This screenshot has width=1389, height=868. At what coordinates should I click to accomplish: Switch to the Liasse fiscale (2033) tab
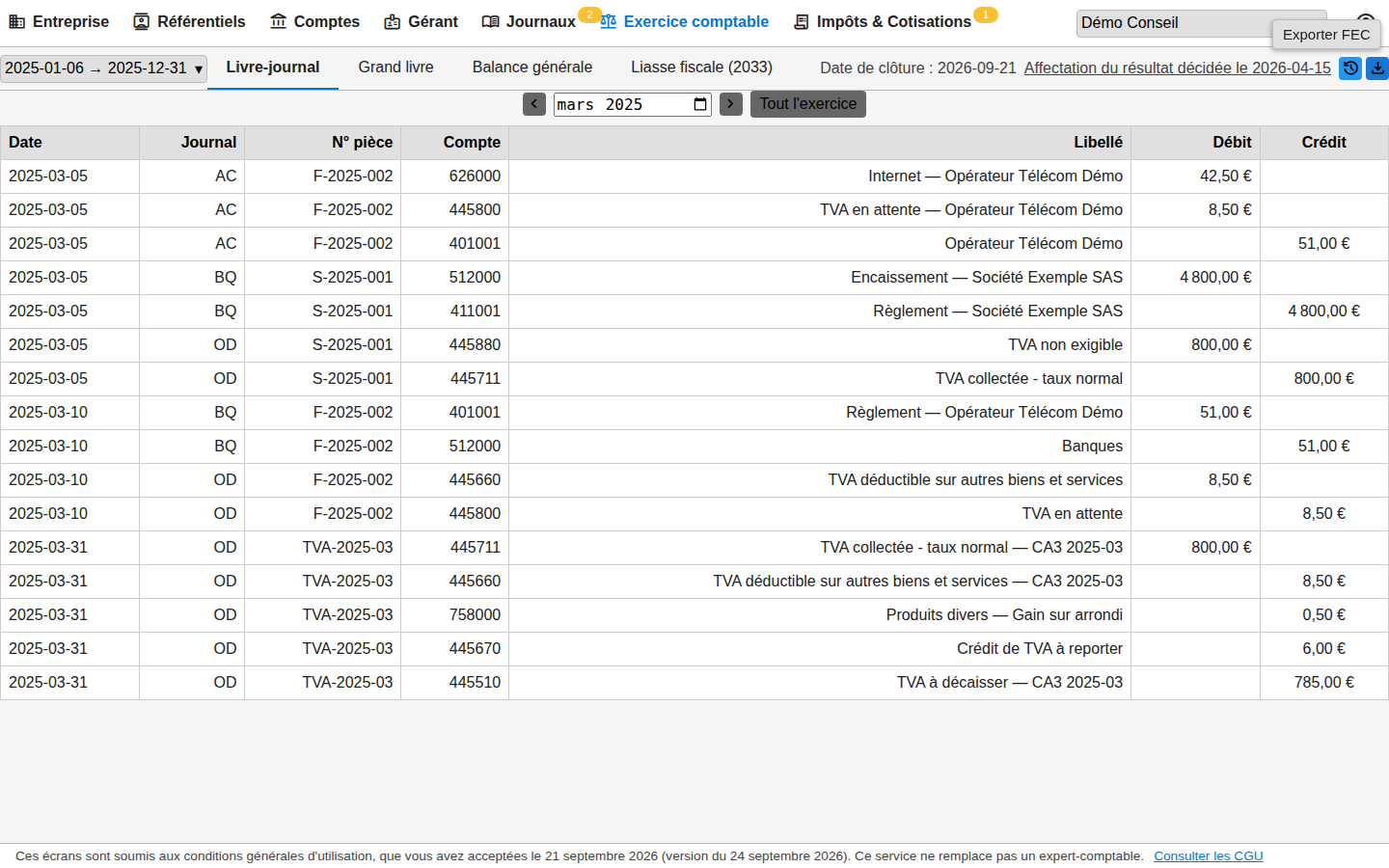pos(702,68)
